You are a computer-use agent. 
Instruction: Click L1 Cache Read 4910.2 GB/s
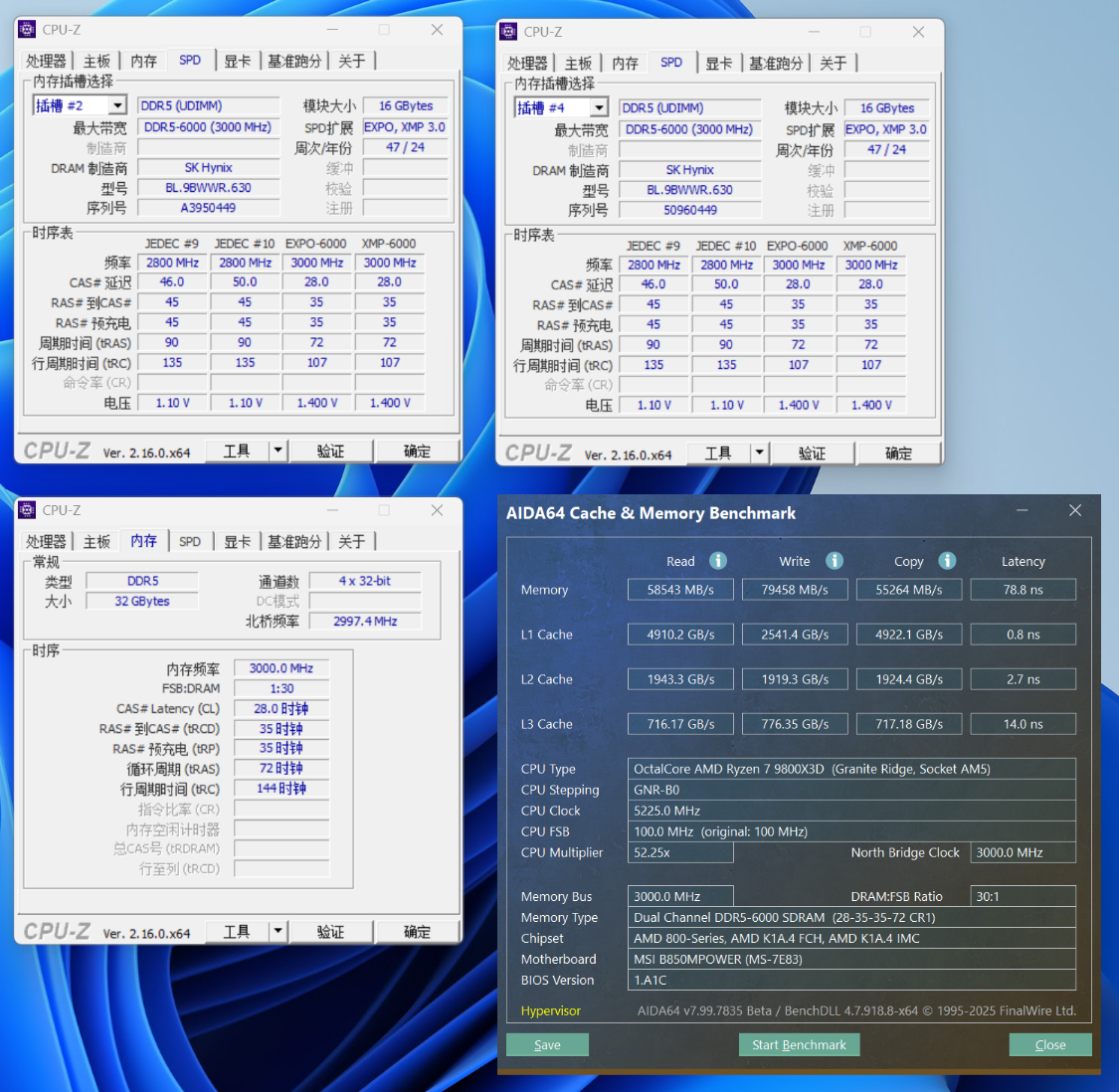pos(680,635)
